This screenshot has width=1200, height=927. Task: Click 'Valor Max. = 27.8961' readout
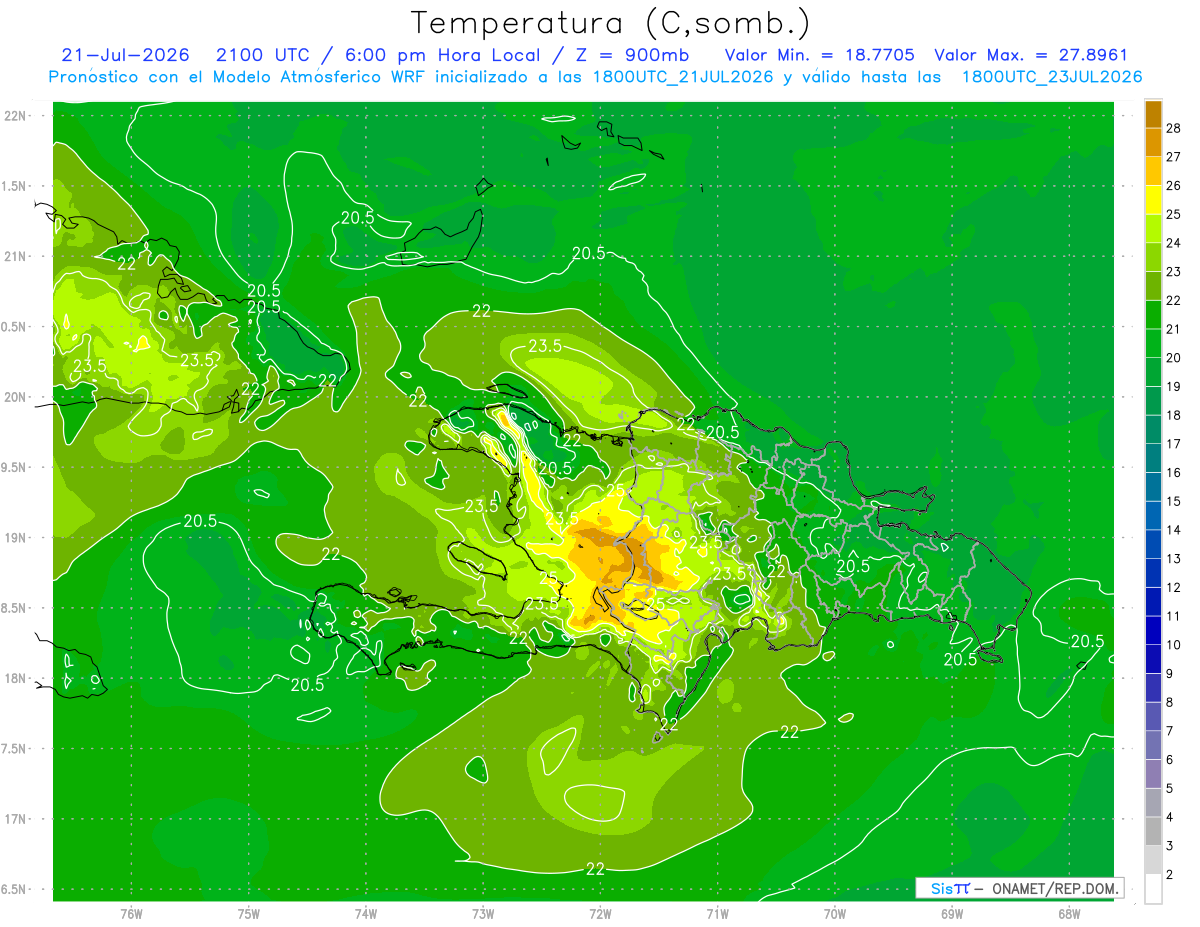coord(1031,55)
